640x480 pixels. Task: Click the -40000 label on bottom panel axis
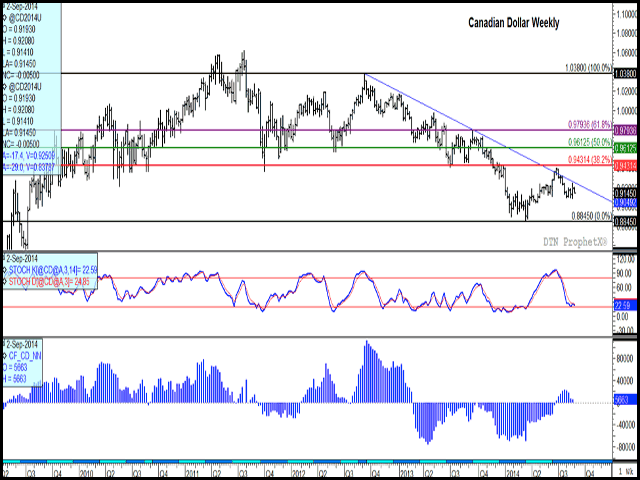click(x=624, y=424)
